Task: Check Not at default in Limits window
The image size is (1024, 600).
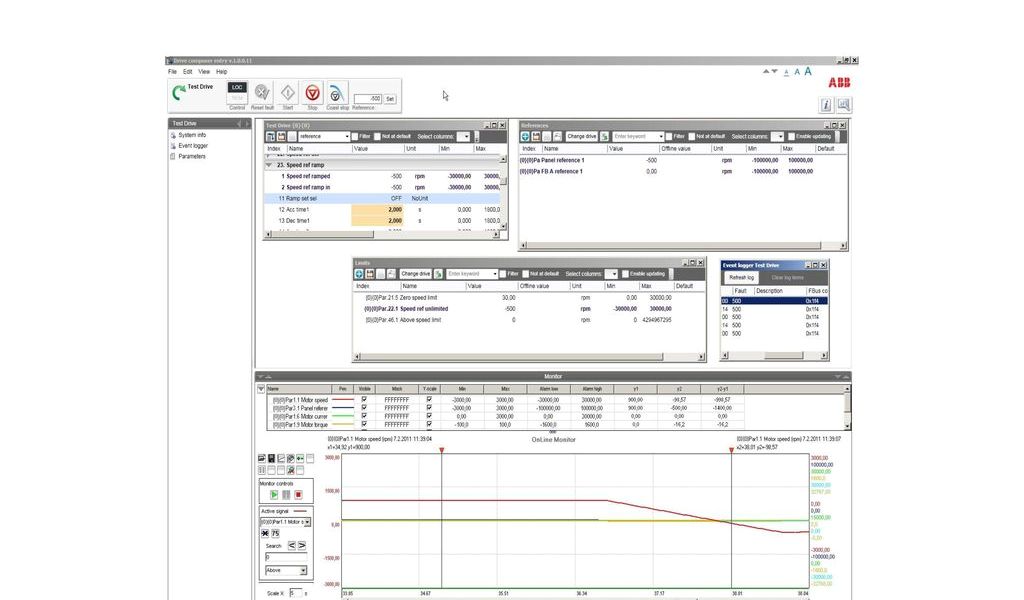Action: [524, 274]
